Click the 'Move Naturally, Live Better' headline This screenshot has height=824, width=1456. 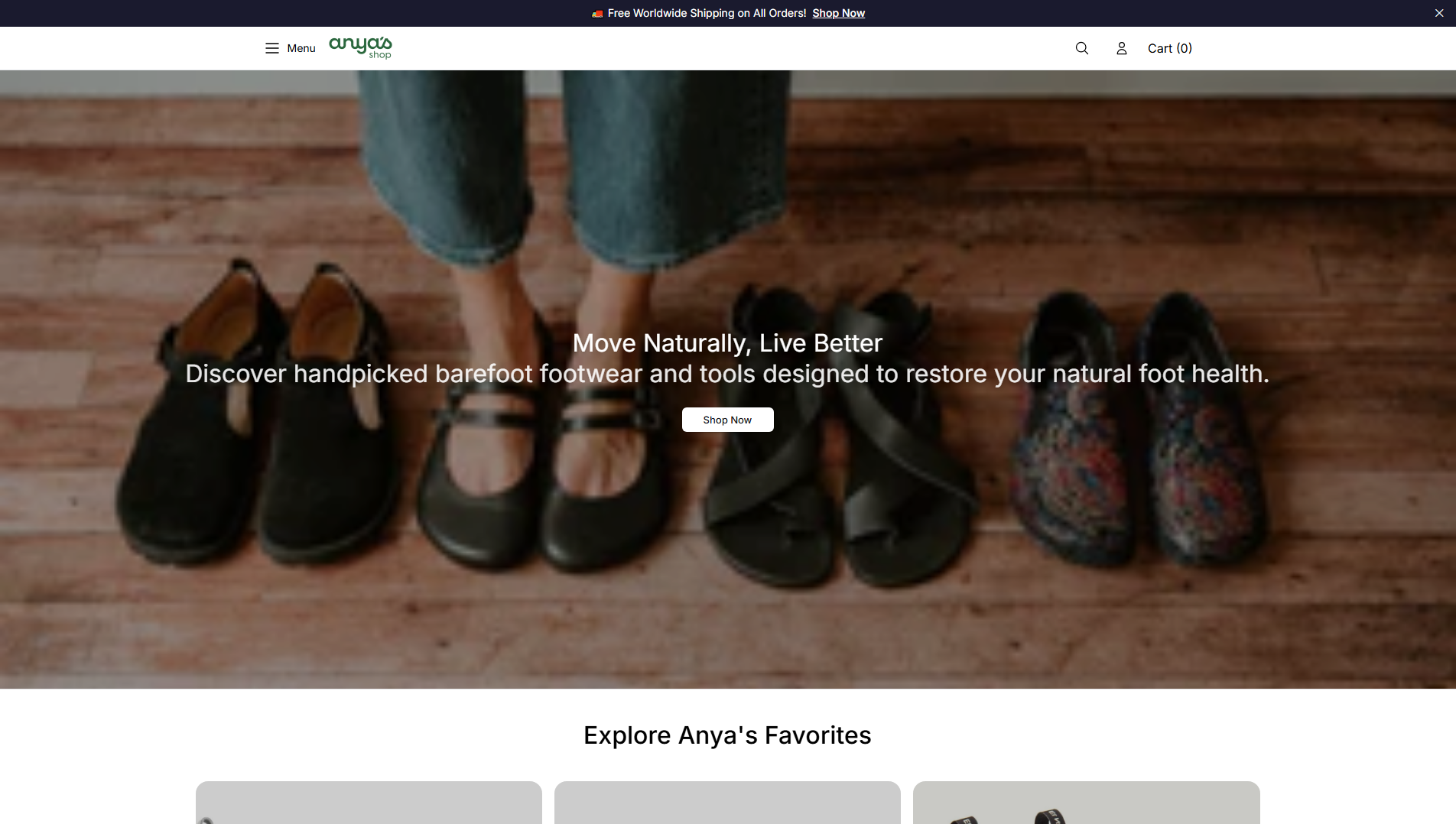(727, 343)
